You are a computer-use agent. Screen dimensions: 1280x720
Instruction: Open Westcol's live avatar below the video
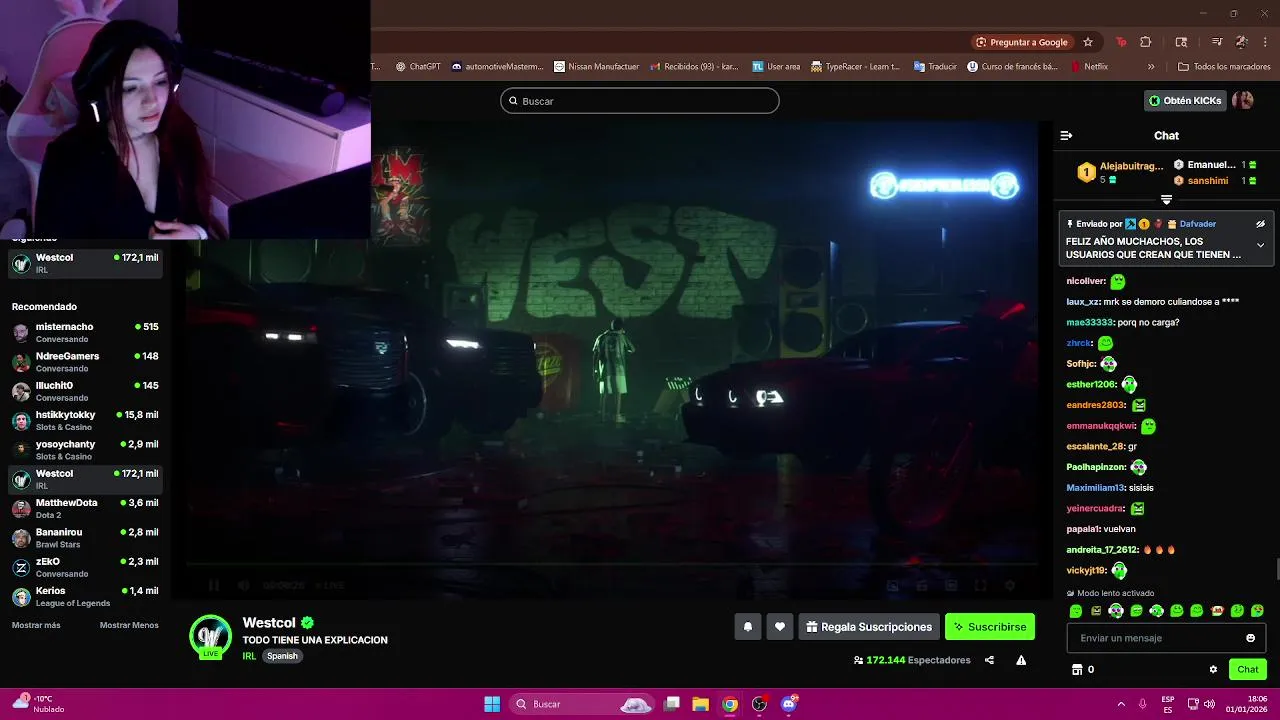pos(210,638)
